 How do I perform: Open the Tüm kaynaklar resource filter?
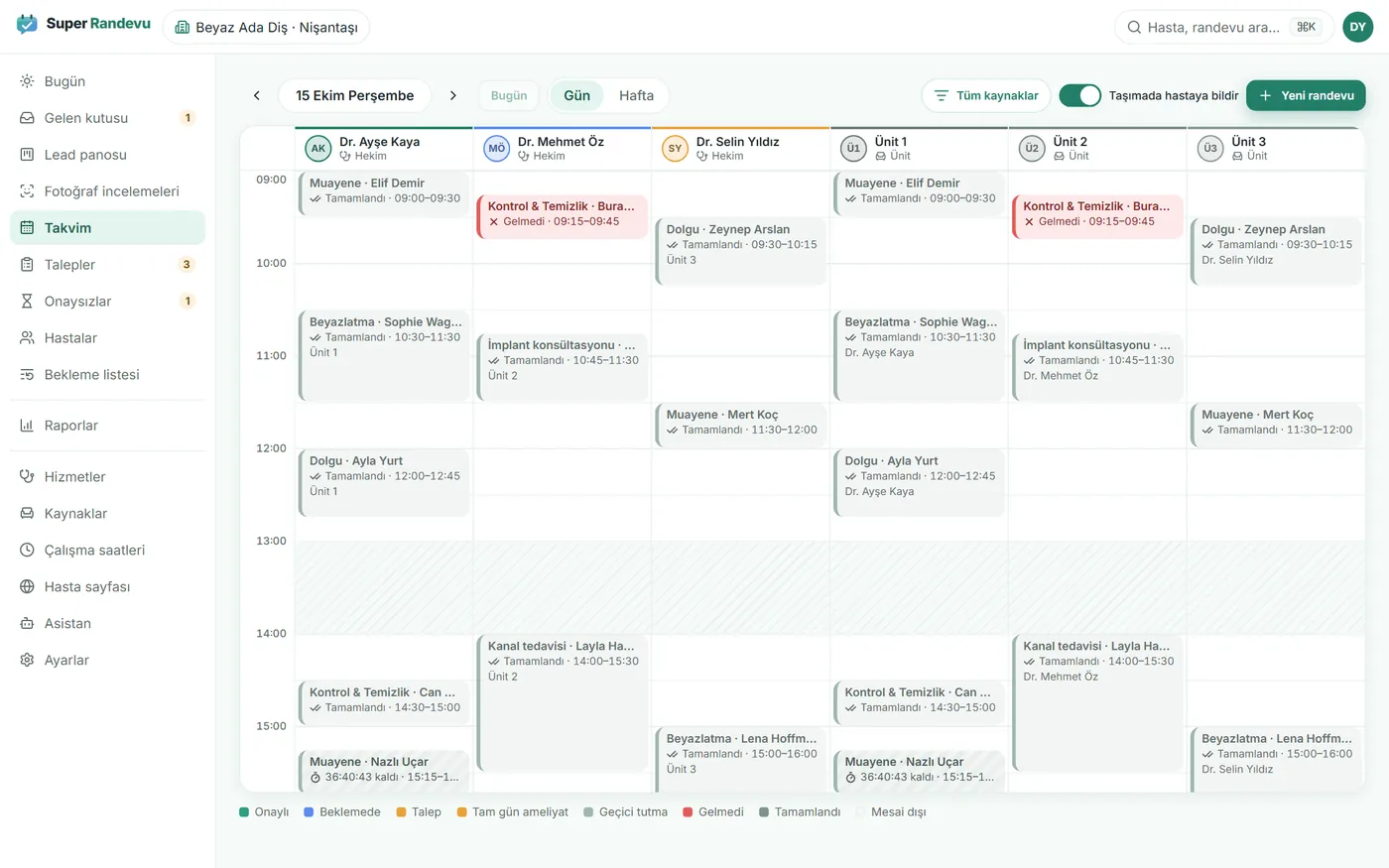pos(986,95)
